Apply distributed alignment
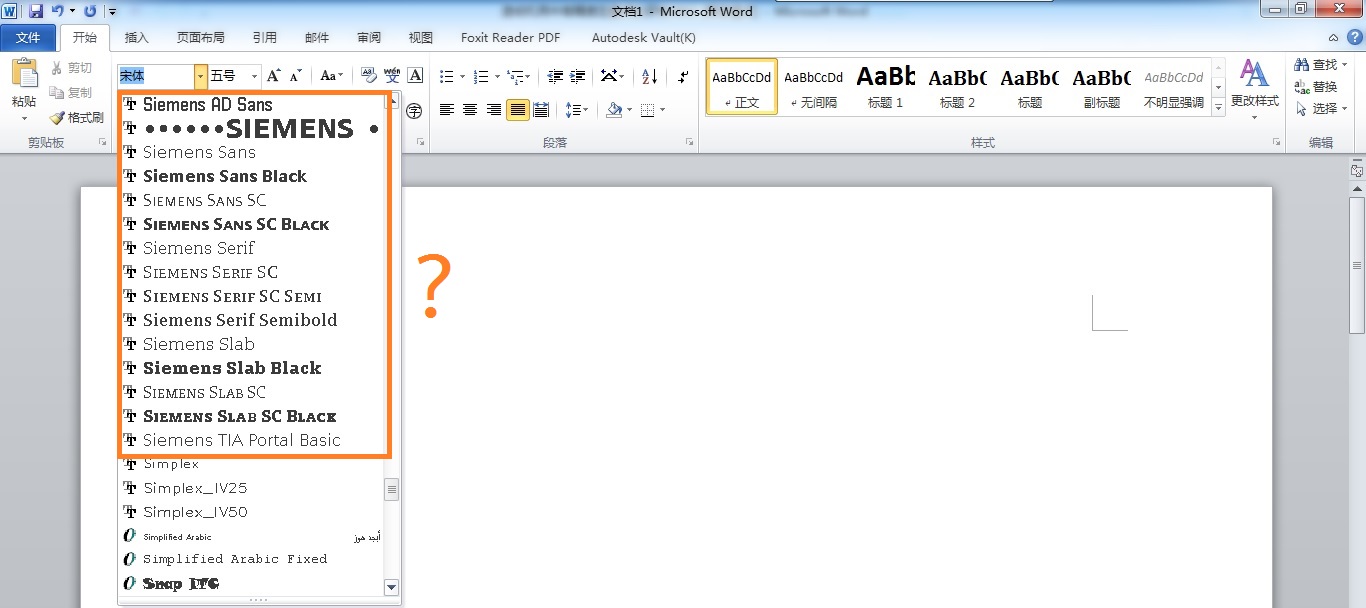This screenshot has height=608, width=1366. (x=541, y=110)
